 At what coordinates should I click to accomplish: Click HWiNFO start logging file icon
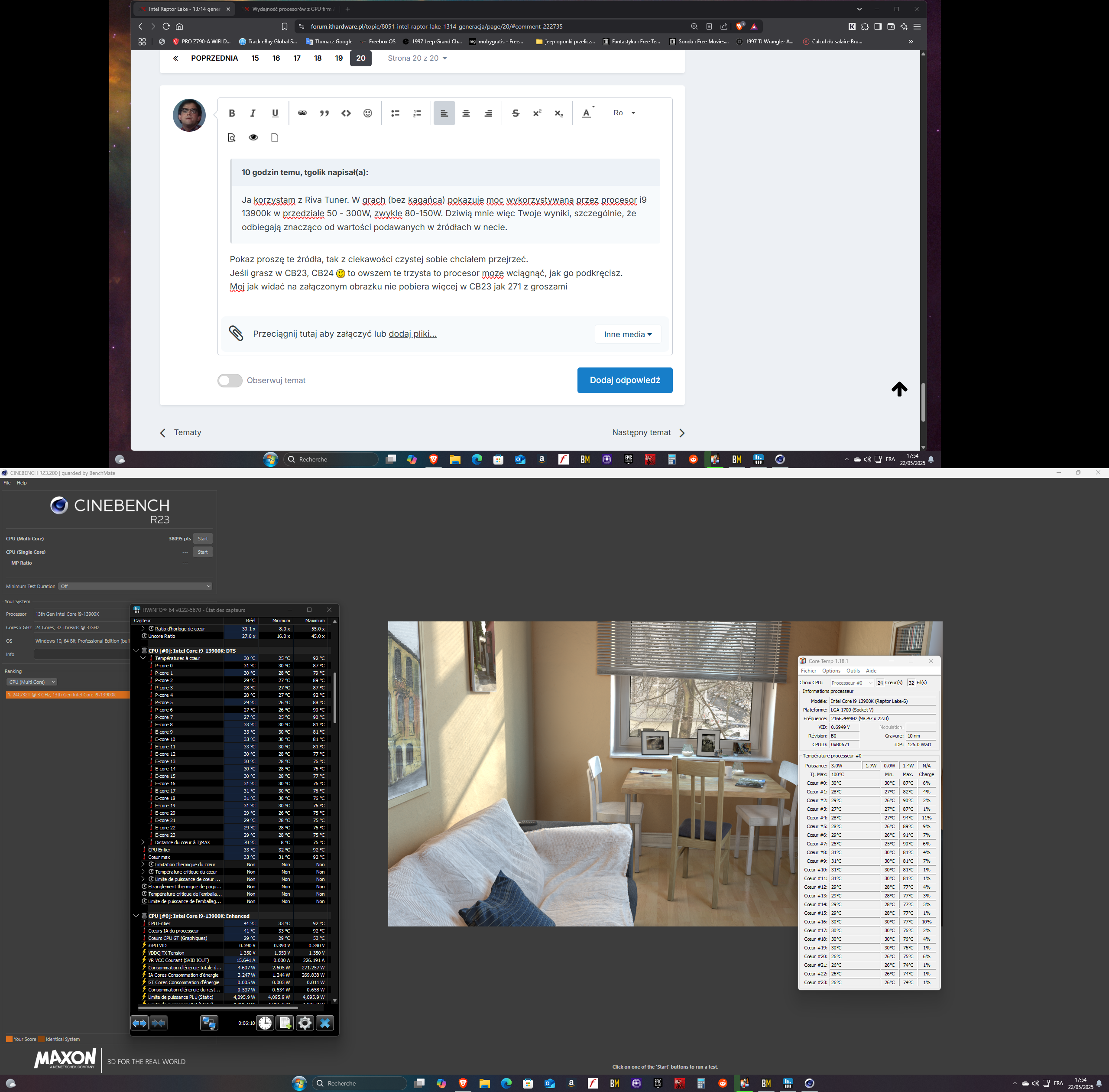click(285, 1023)
